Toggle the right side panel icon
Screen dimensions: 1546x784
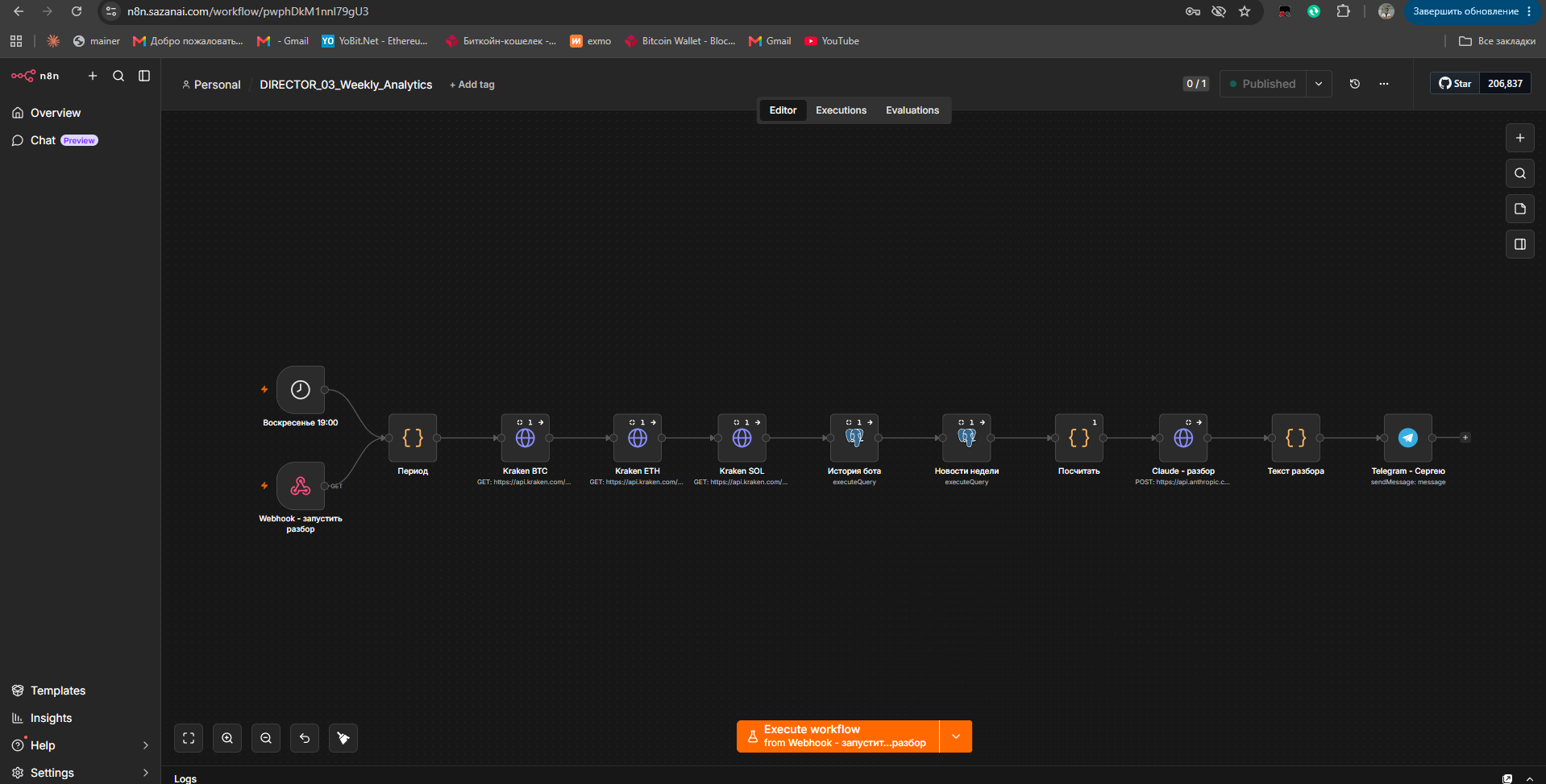1520,244
